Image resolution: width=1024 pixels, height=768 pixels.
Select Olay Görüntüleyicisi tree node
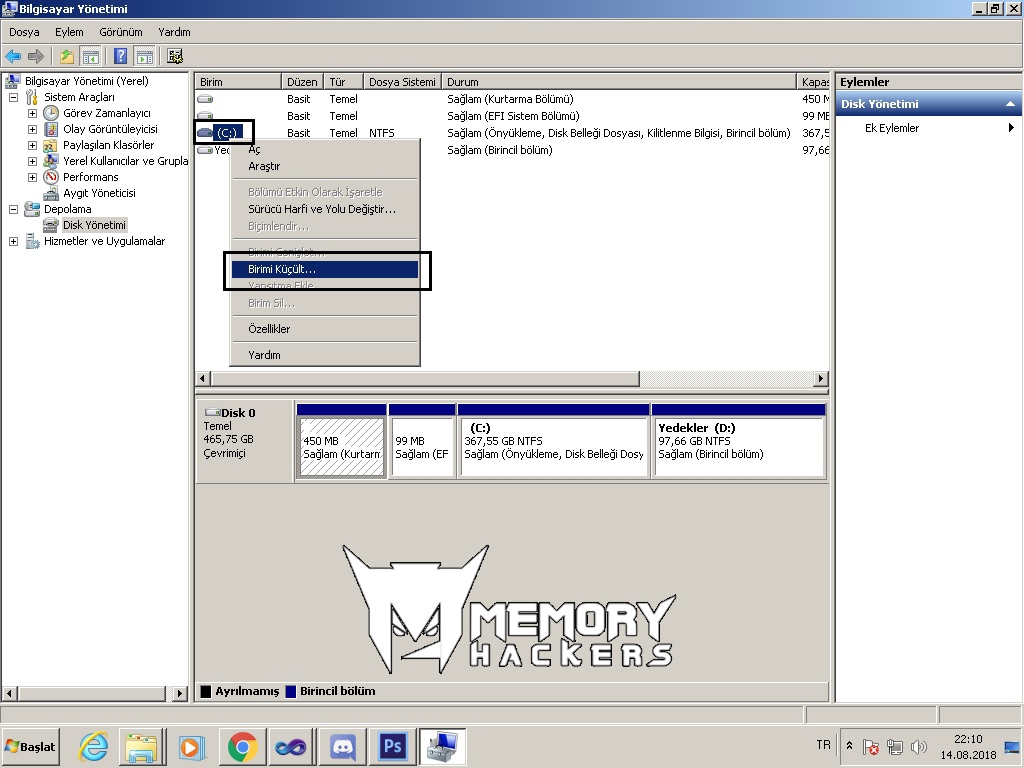pos(110,129)
